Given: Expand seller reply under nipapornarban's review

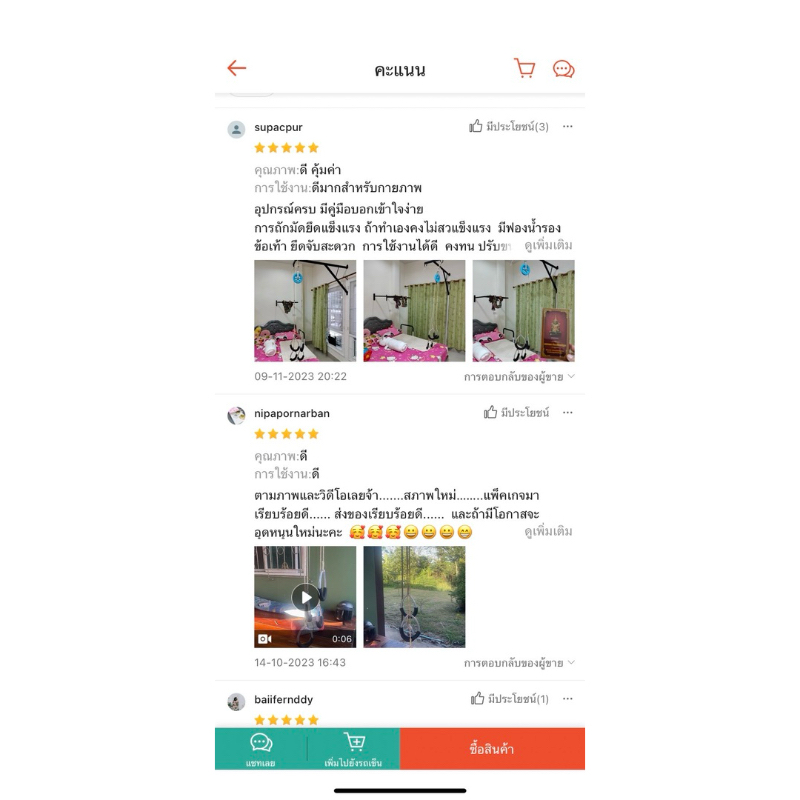Looking at the screenshot, I should pos(519,663).
